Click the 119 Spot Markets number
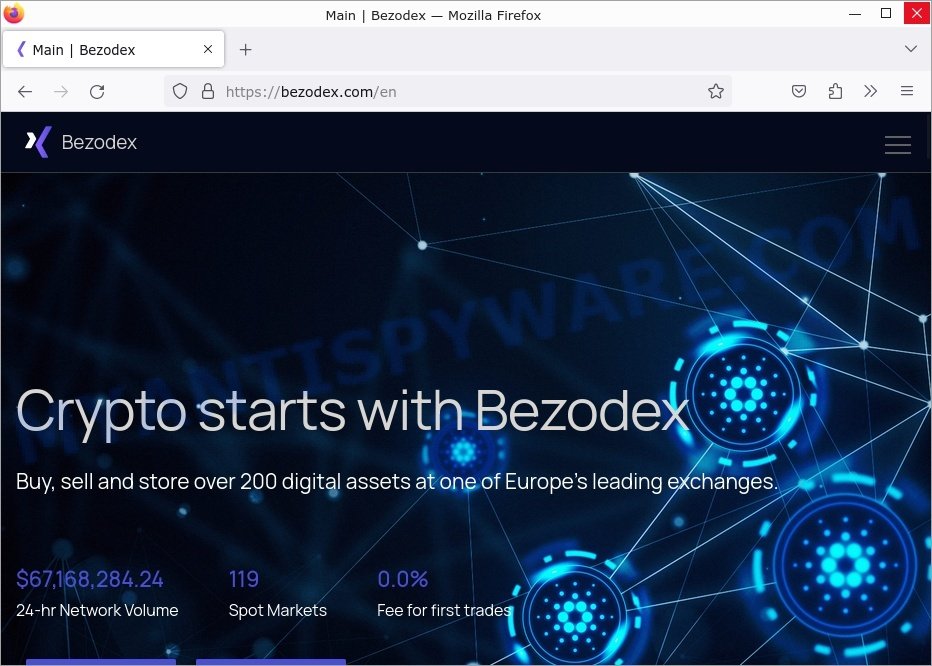The image size is (932, 666). (x=244, y=579)
